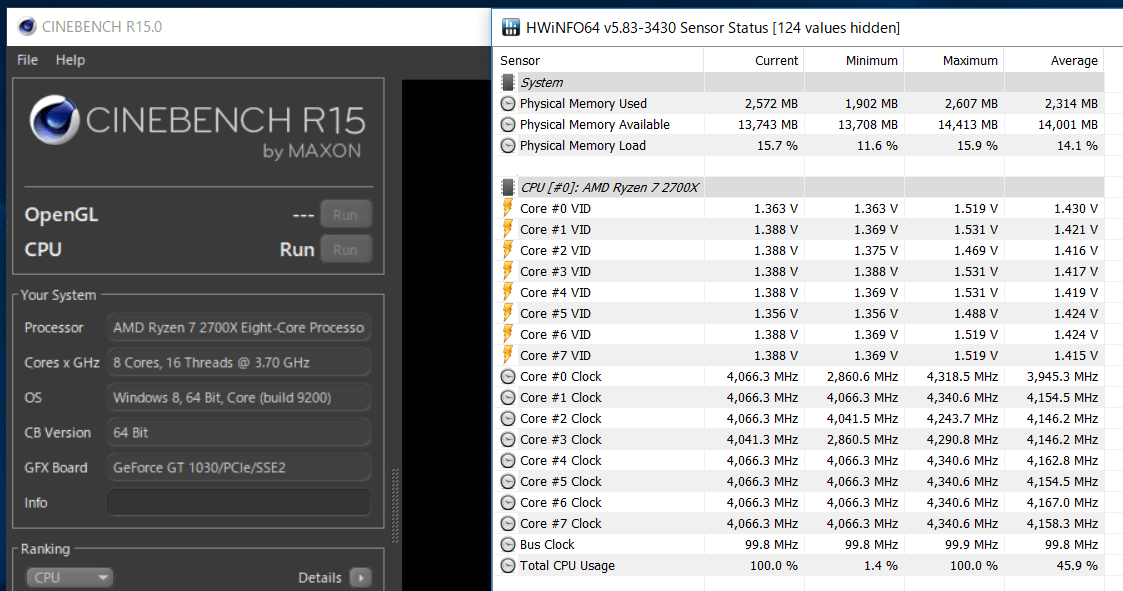The width and height of the screenshot is (1123, 591).
Task: Click the CB Version field showing 64 Bit
Action: (x=238, y=433)
